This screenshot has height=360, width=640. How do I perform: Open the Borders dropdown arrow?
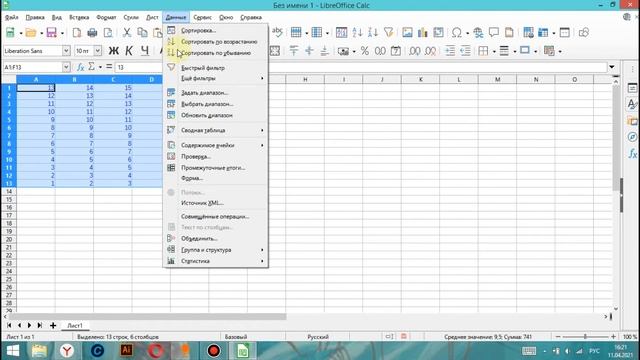[x=494, y=51]
